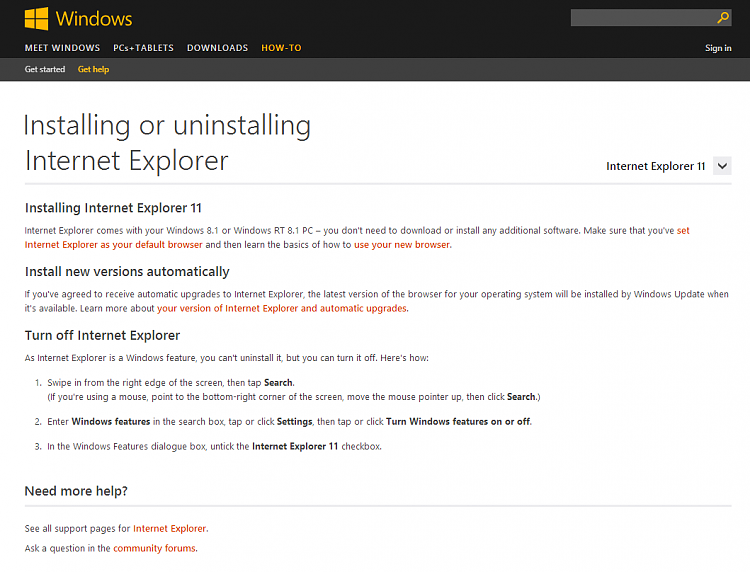Open the Internet Explorer support pages link
This screenshot has height=572, width=750.
coord(170,528)
